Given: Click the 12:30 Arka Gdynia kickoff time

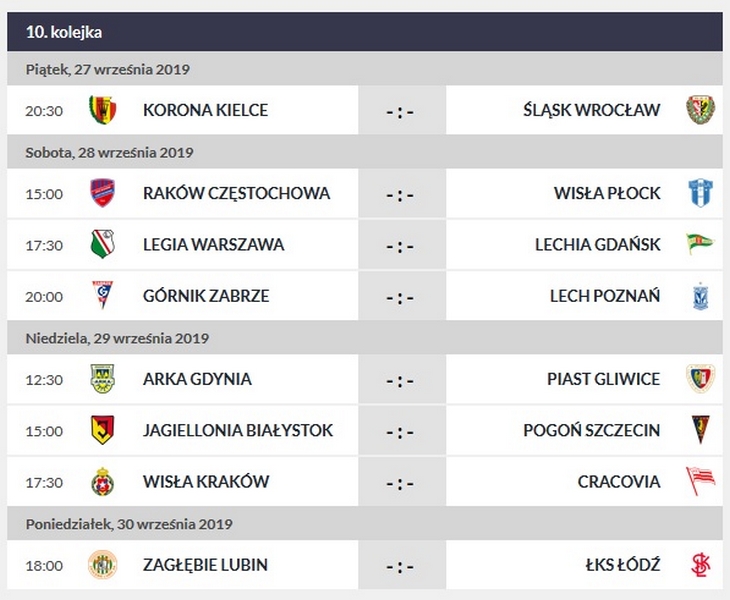Looking at the screenshot, I should pos(44,380).
